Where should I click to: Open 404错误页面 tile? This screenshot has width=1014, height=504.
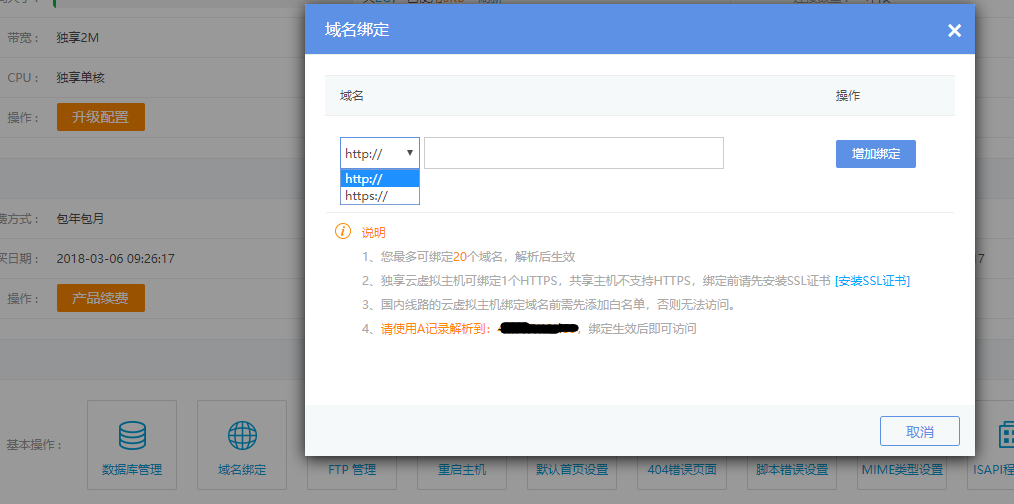pos(682,469)
